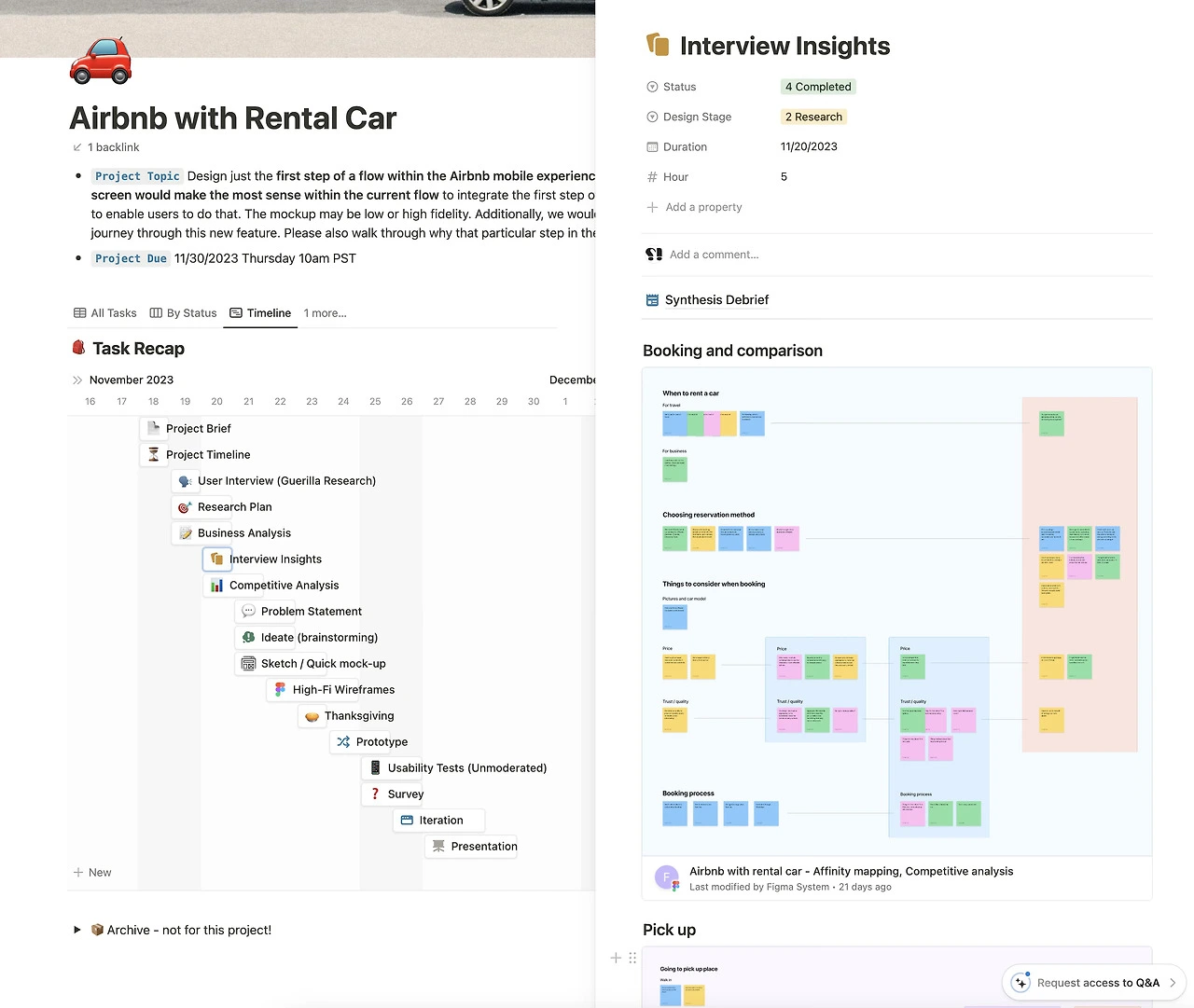Click the Q&A sparkle icon
The width and height of the screenshot is (1194, 1008).
[1021, 982]
